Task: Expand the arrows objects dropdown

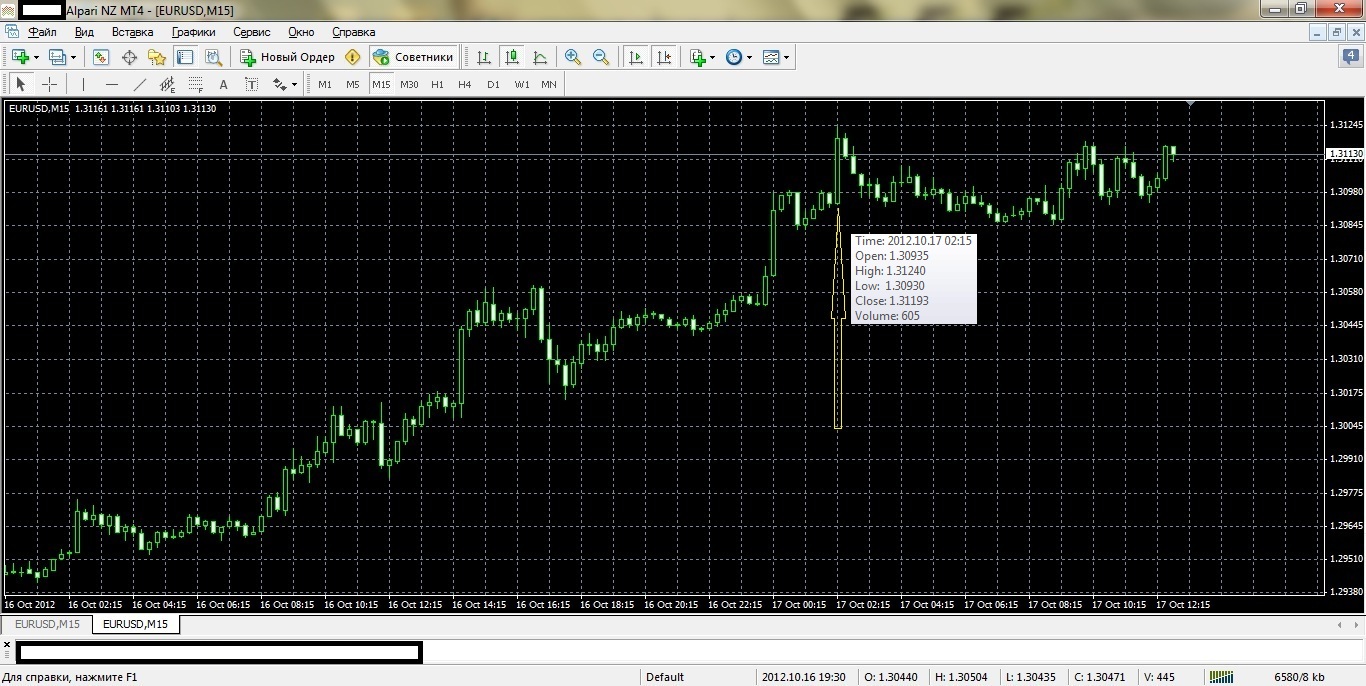Action: (295, 85)
